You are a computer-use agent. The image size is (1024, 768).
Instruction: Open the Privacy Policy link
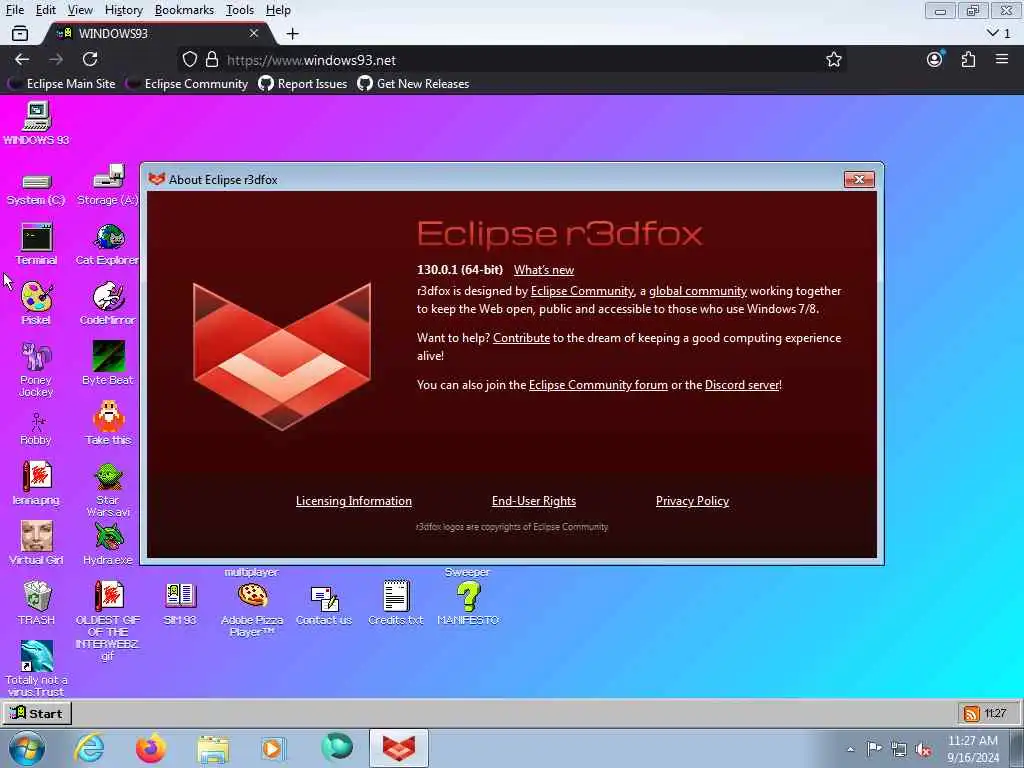[x=692, y=501]
